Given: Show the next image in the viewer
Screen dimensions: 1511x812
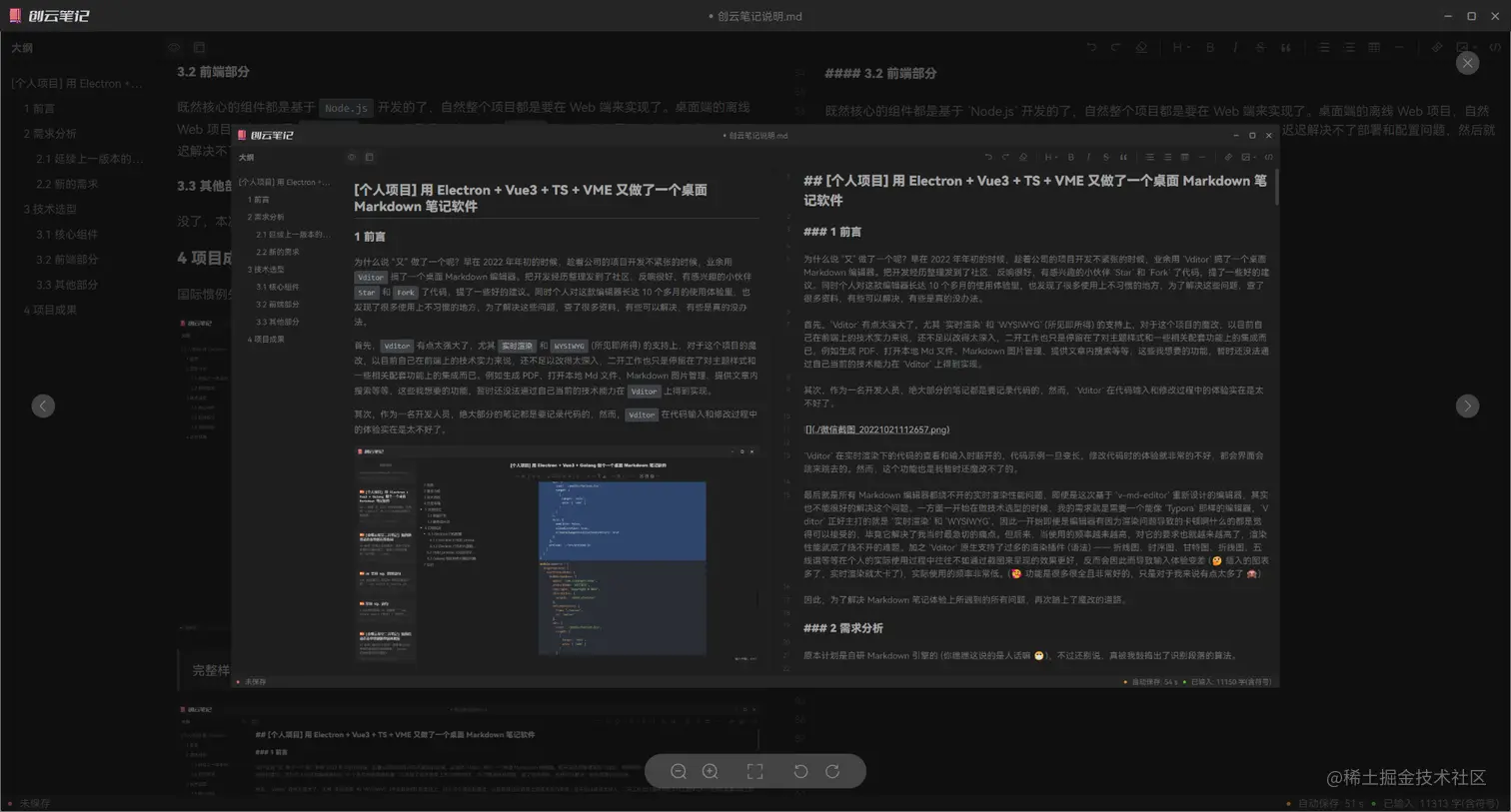Looking at the screenshot, I should coord(1467,406).
